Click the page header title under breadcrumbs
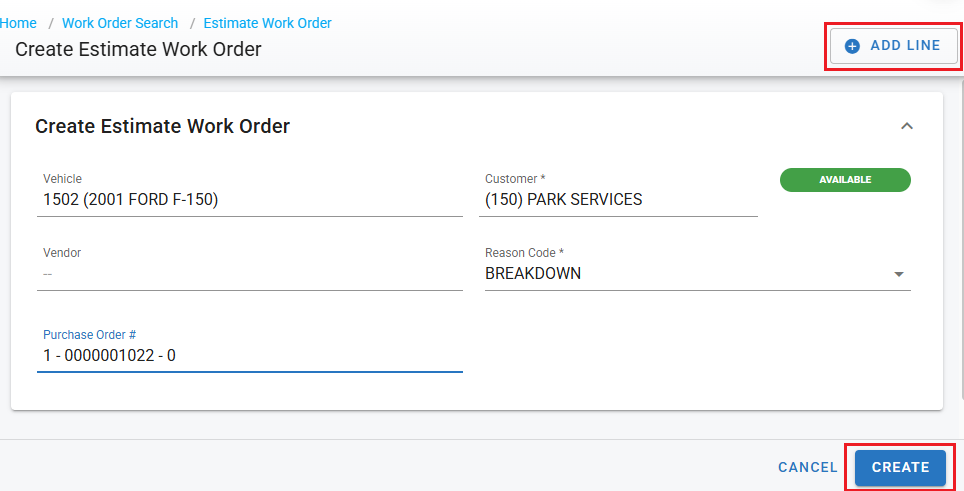This screenshot has height=491, width=964. point(138,49)
